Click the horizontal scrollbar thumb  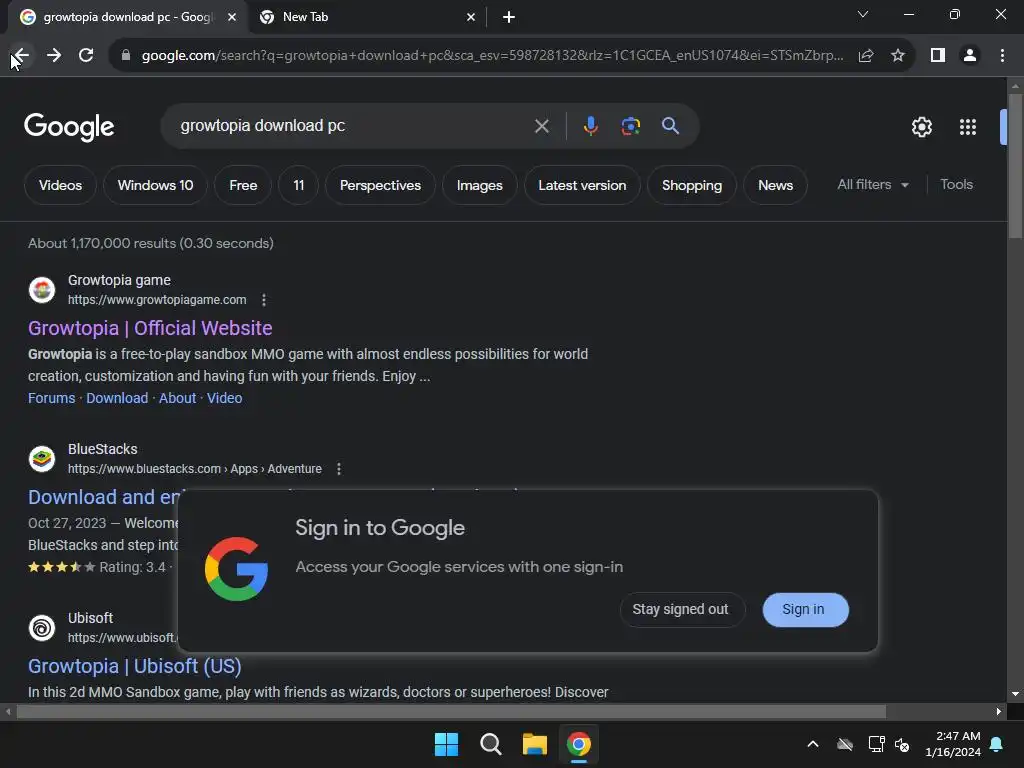[451, 711]
